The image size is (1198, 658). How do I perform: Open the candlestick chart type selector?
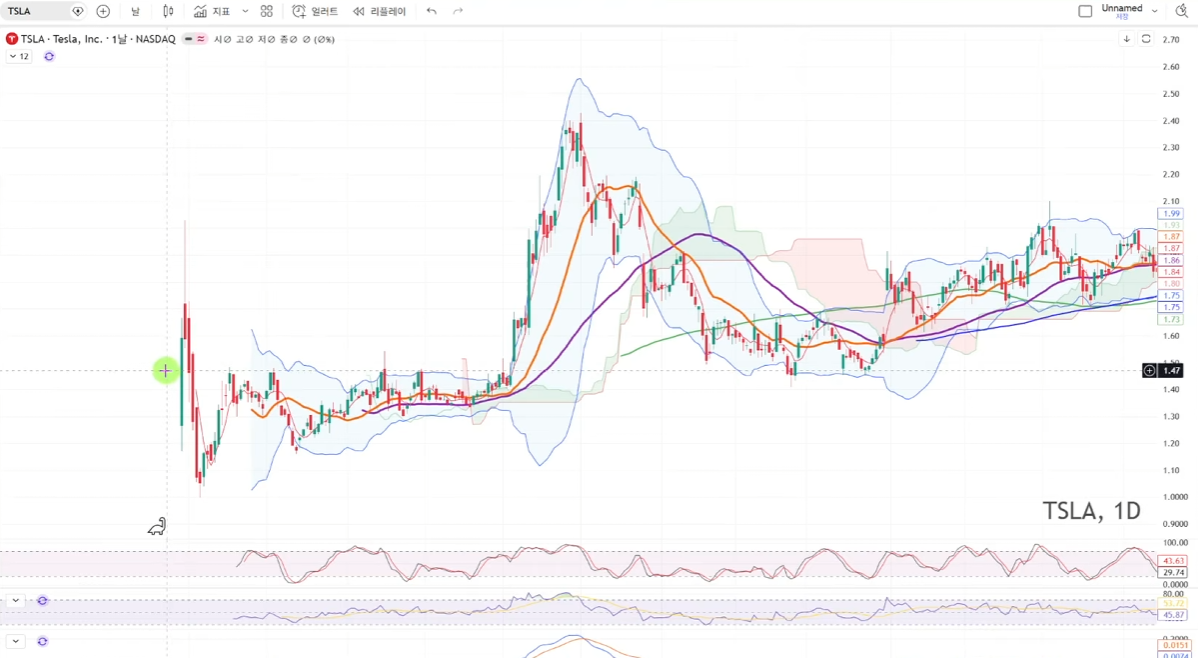169,11
